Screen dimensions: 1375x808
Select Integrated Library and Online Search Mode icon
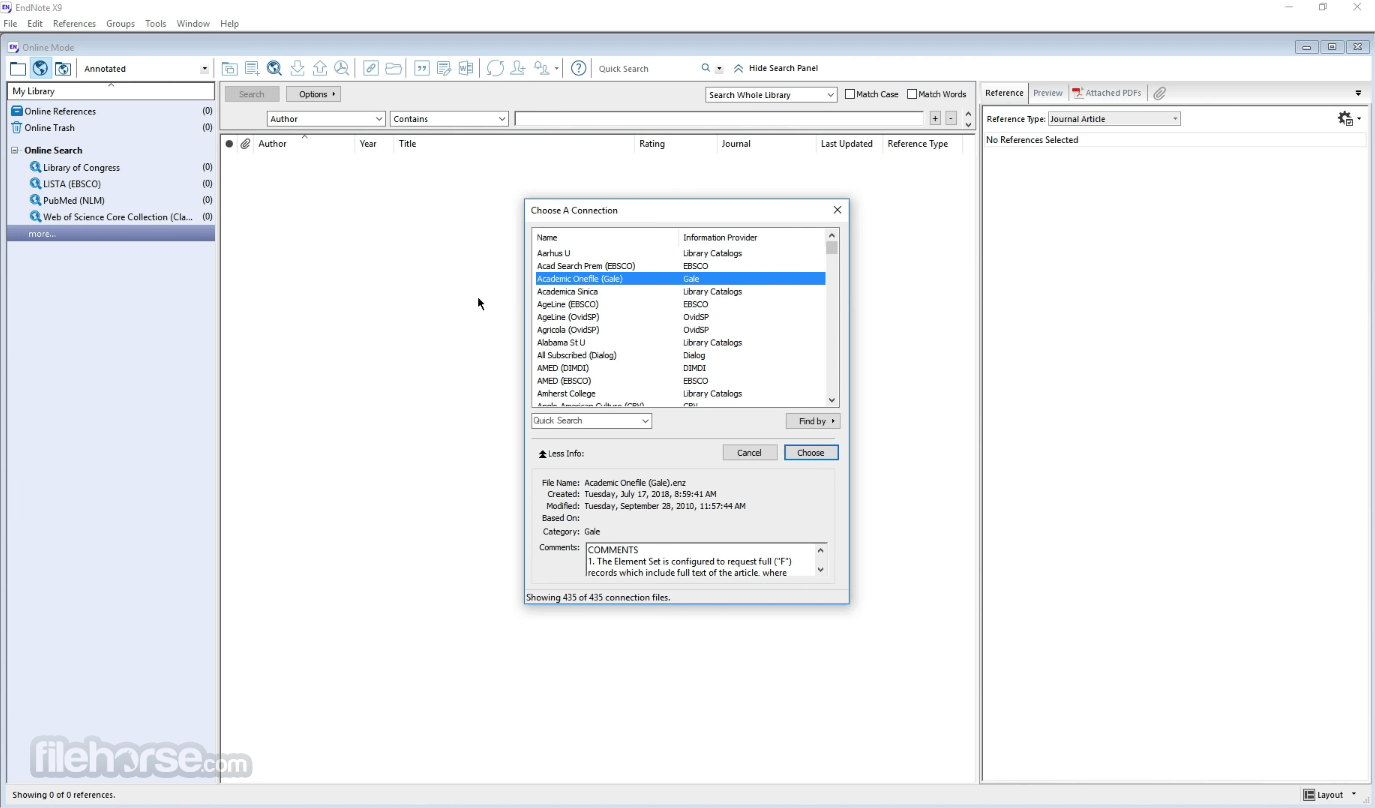click(x=63, y=69)
